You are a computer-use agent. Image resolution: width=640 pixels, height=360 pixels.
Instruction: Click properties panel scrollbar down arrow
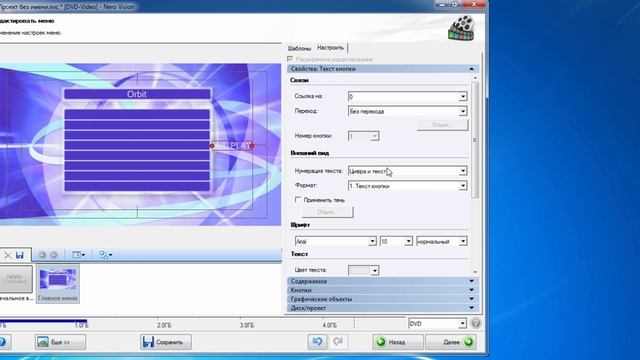point(475,272)
